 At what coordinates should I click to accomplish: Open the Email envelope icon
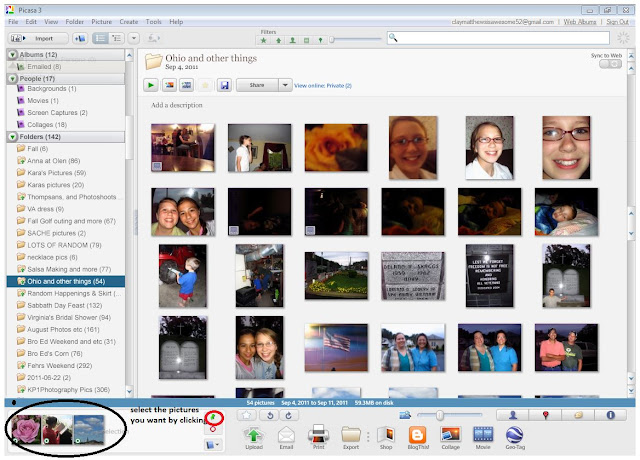[x=286, y=435]
